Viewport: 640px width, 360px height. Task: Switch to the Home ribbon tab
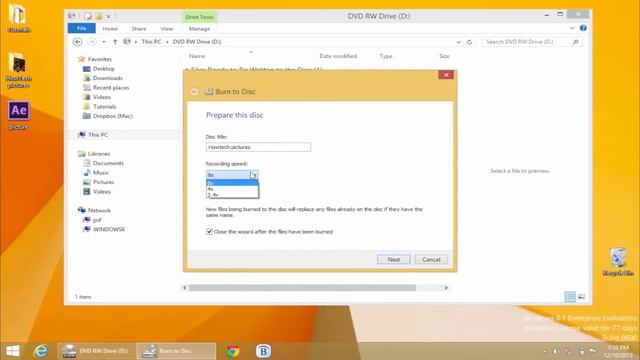click(110, 29)
